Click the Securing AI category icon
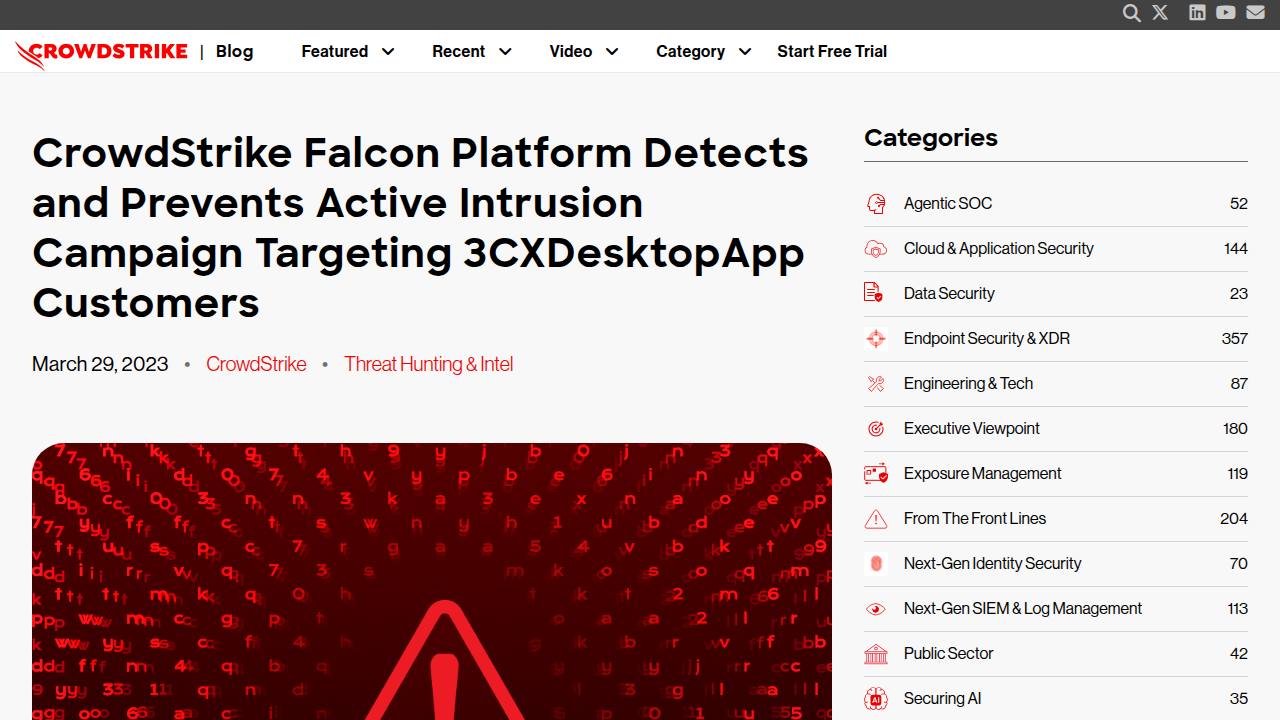Viewport: 1280px width, 720px height. coord(876,699)
